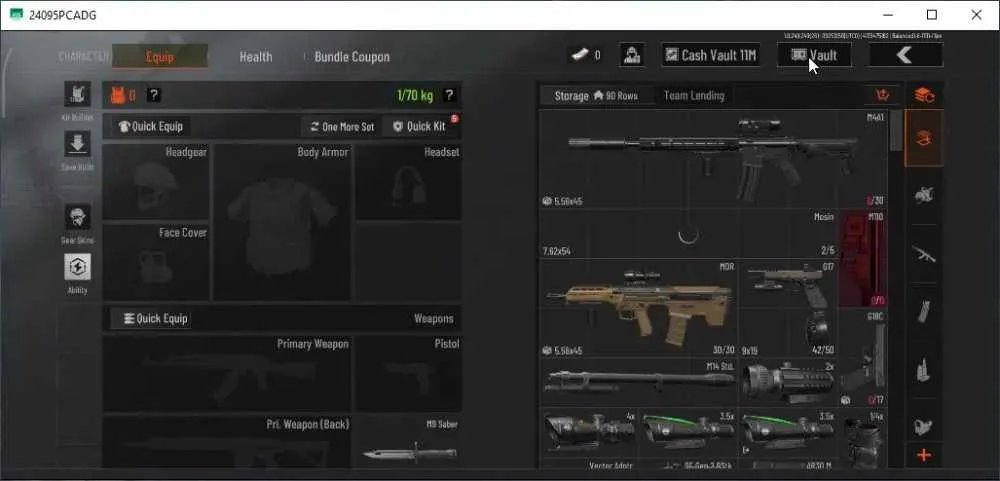Select the 2x scope in storage
1000x481 pixels.
click(x=788, y=382)
